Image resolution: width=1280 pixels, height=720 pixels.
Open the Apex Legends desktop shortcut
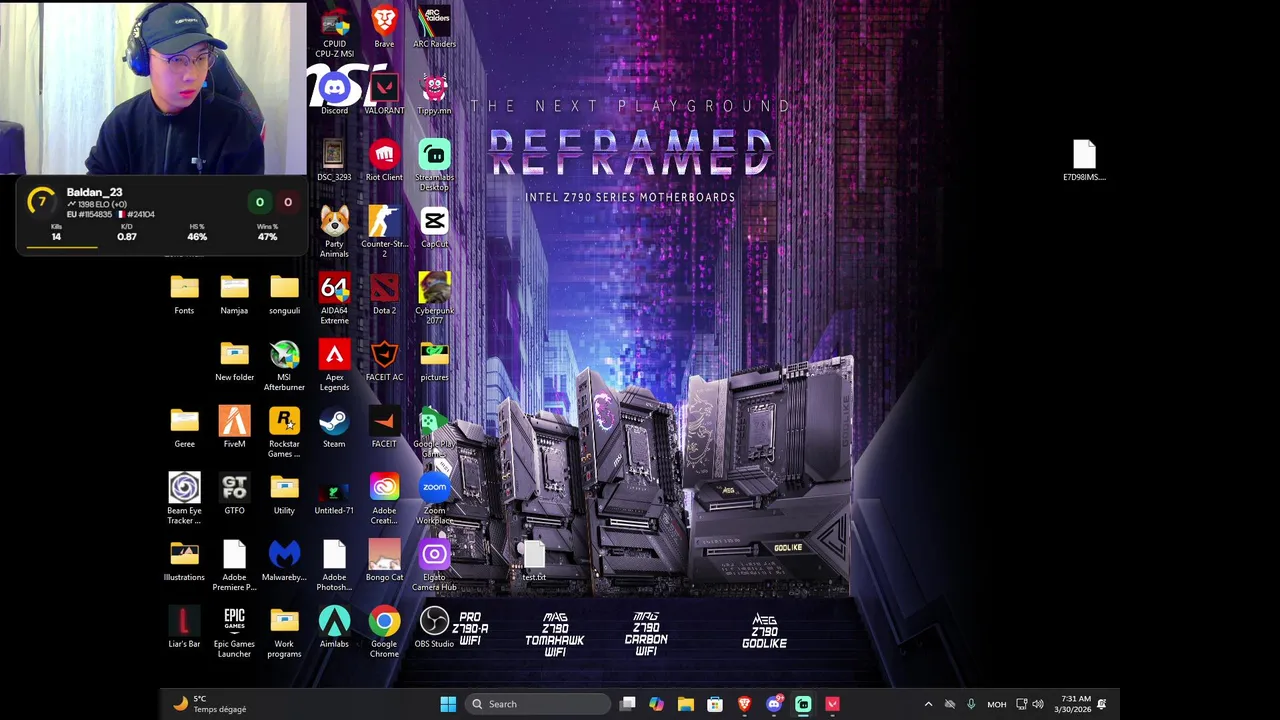[334, 366]
